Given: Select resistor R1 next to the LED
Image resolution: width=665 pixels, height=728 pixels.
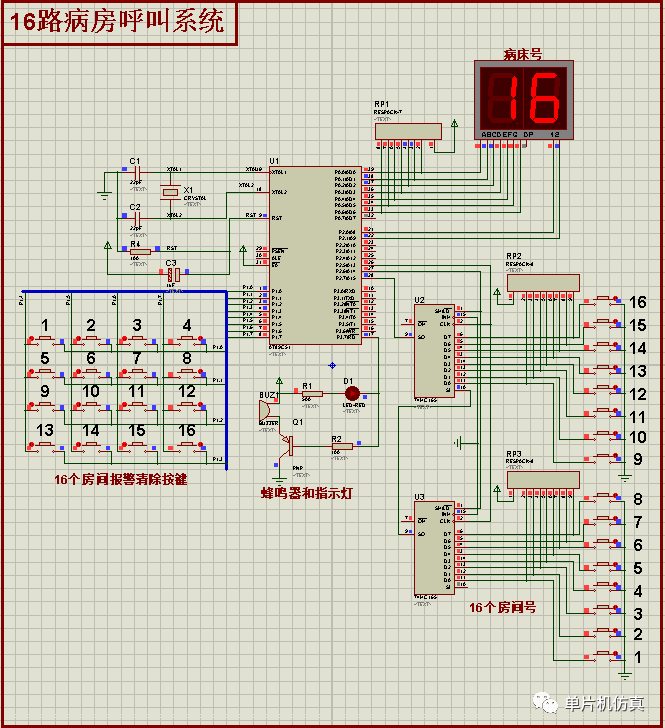Looking at the screenshot, I should [312, 394].
